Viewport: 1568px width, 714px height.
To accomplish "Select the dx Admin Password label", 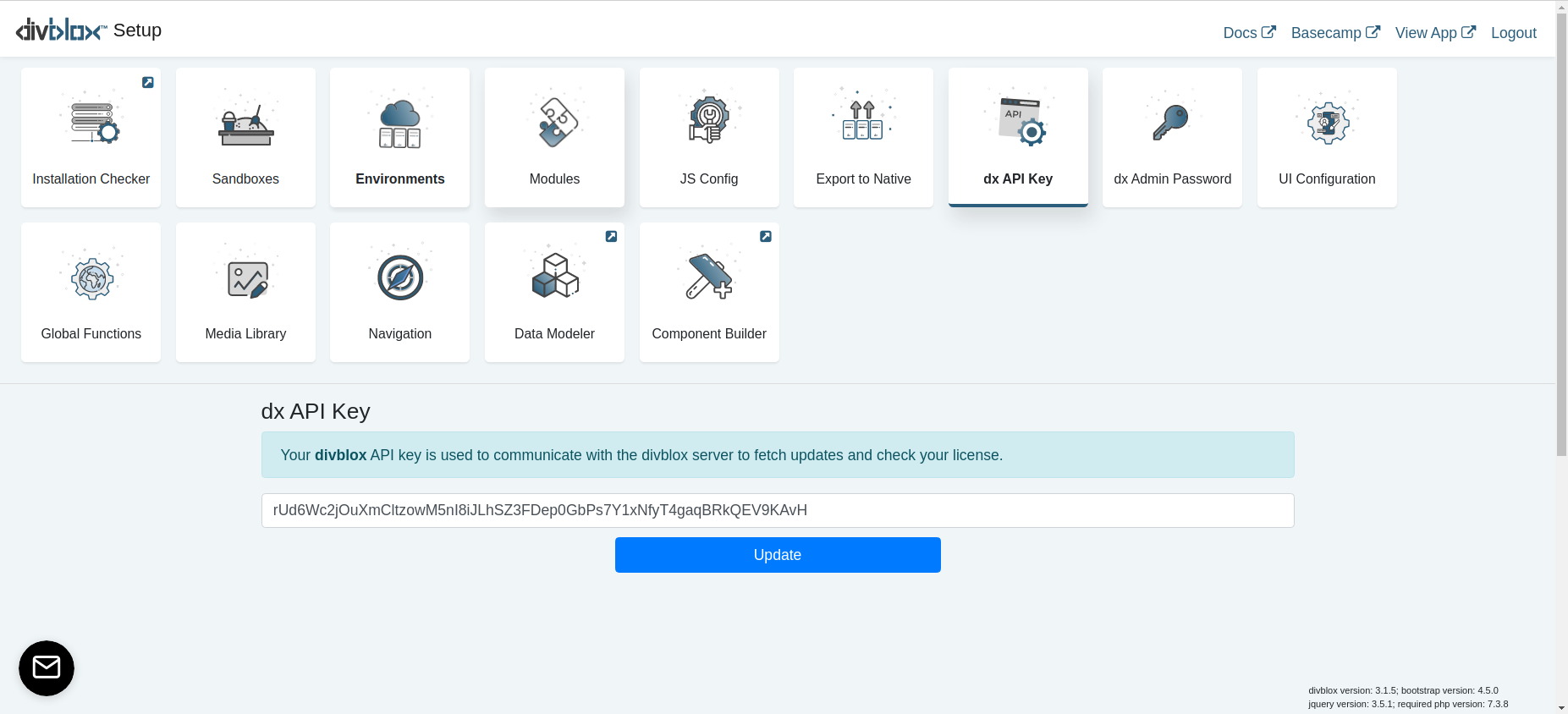I will [x=1173, y=179].
